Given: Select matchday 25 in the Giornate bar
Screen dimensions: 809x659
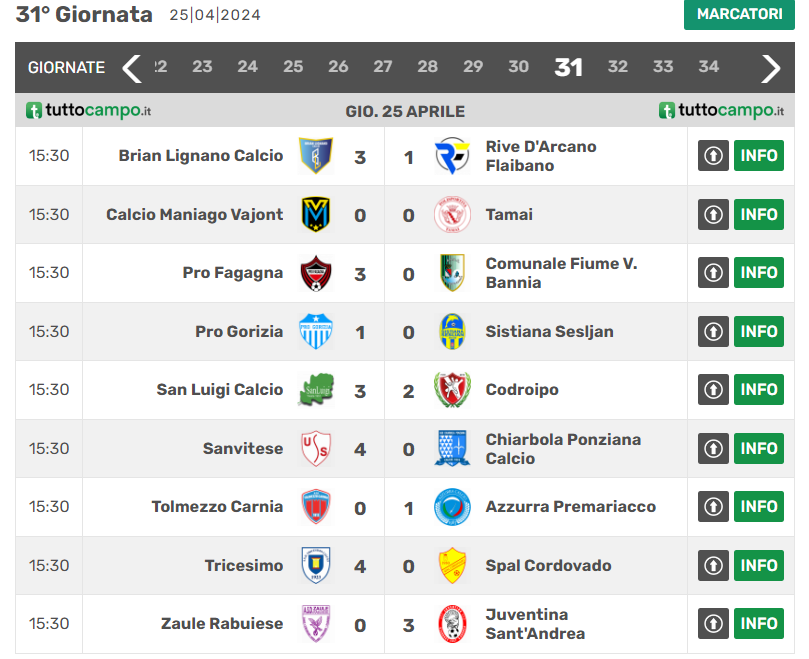Looking at the screenshot, I should coord(293,67).
